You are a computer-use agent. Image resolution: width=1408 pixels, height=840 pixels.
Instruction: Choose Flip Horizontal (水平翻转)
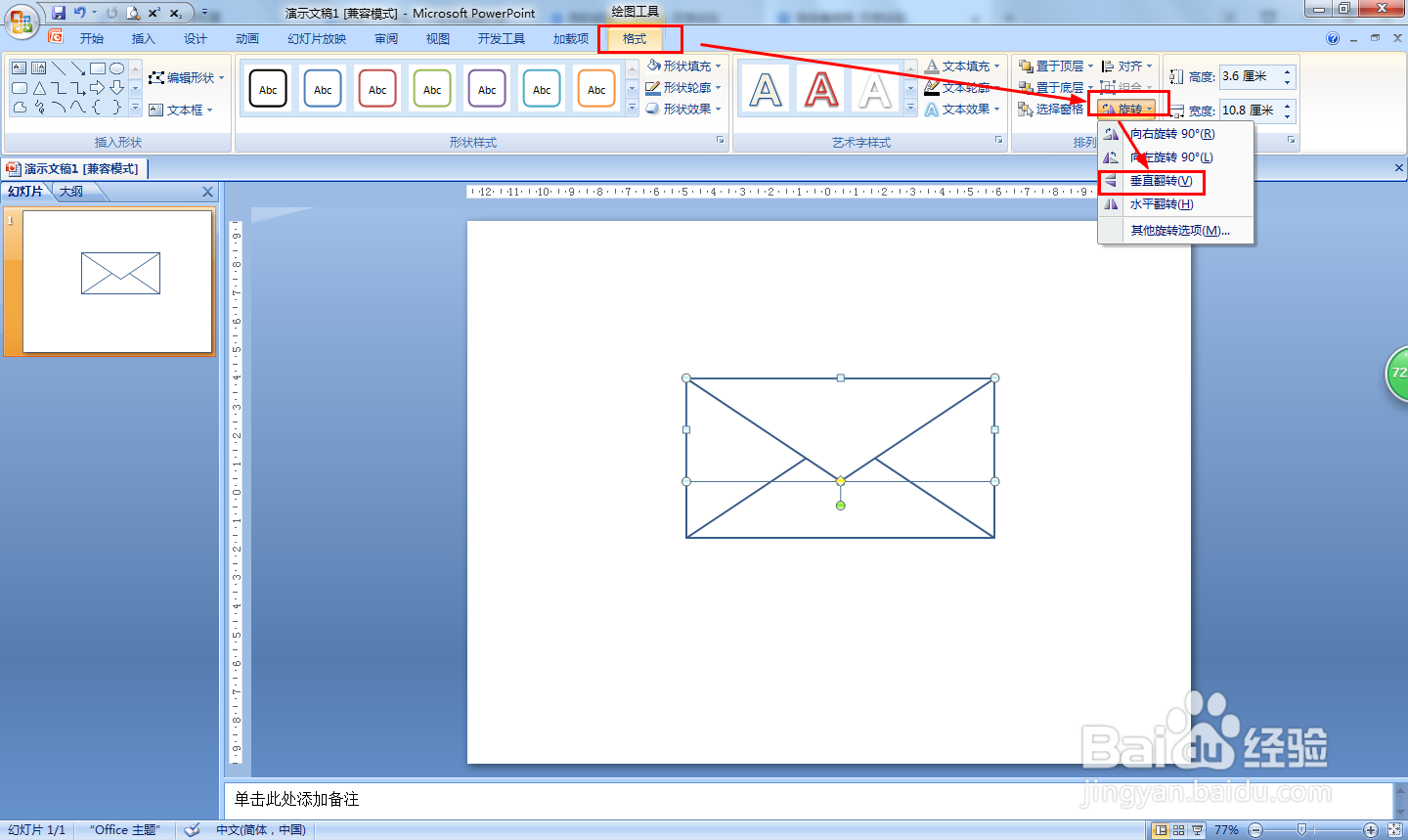pos(1176,204)
